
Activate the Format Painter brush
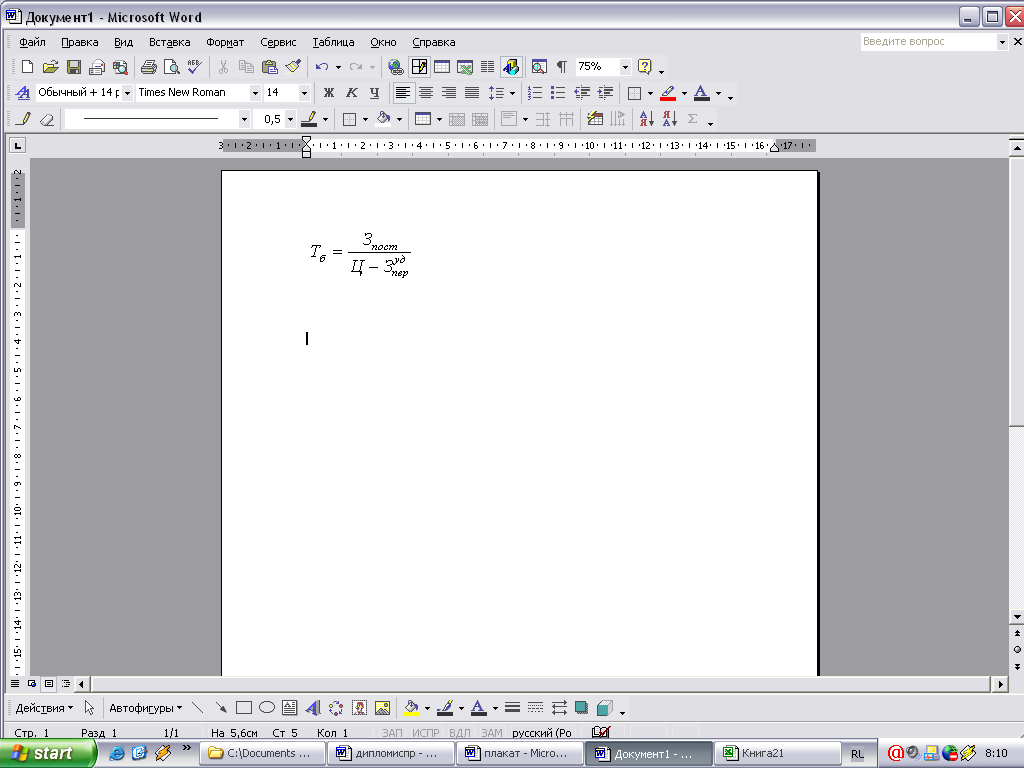pyautogui.click(x=293, y=67)
